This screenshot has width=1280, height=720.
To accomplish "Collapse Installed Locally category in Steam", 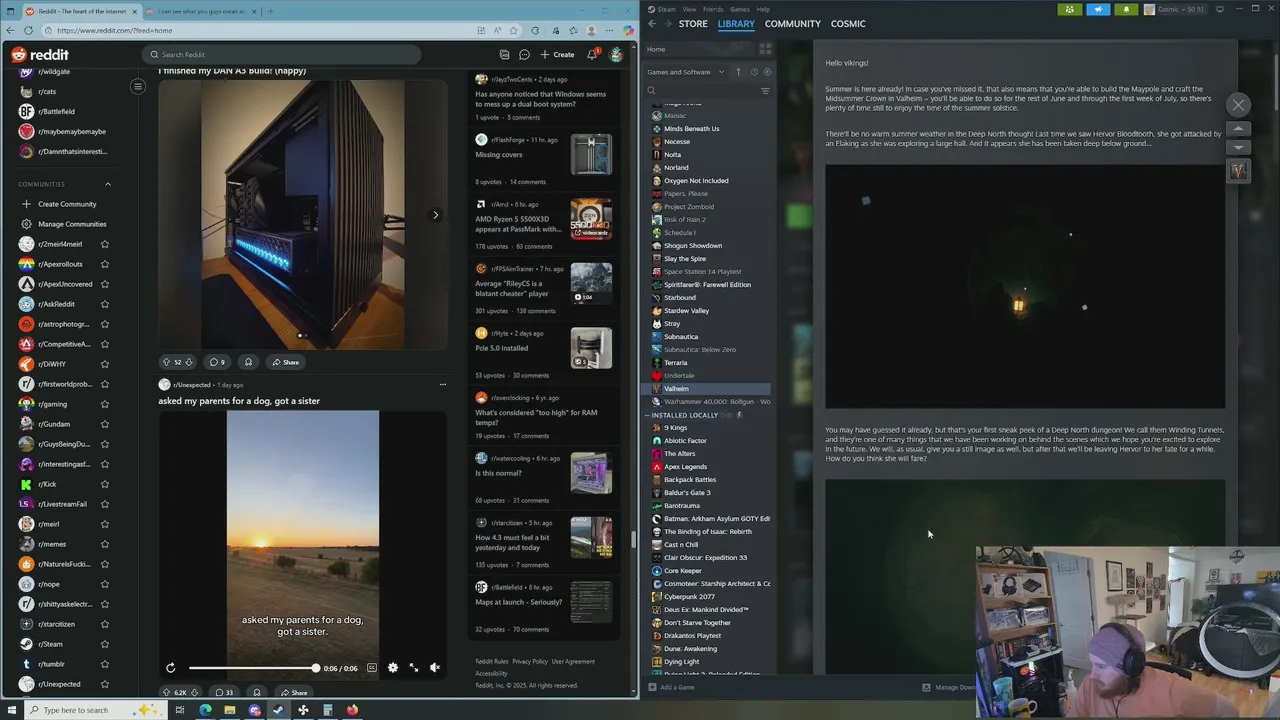I will click(647, 415).
